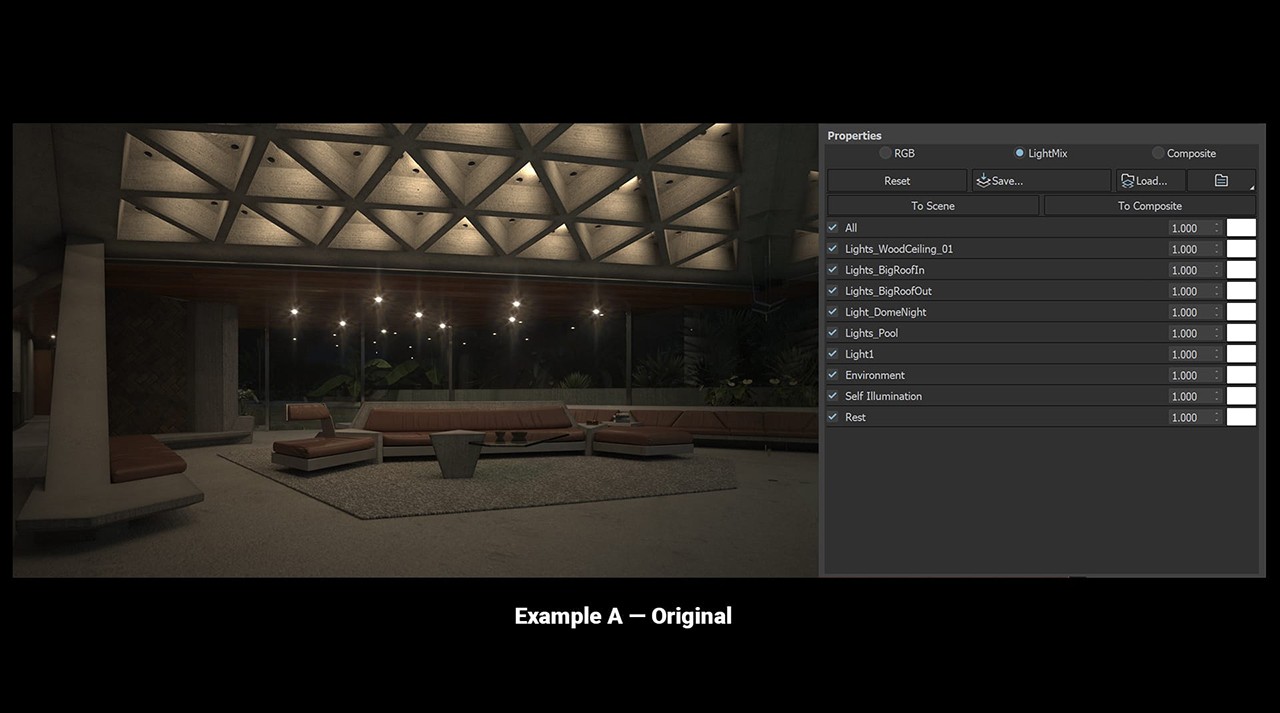
Task: Open the presets list icon dropdown
Action: (1221, 181)
